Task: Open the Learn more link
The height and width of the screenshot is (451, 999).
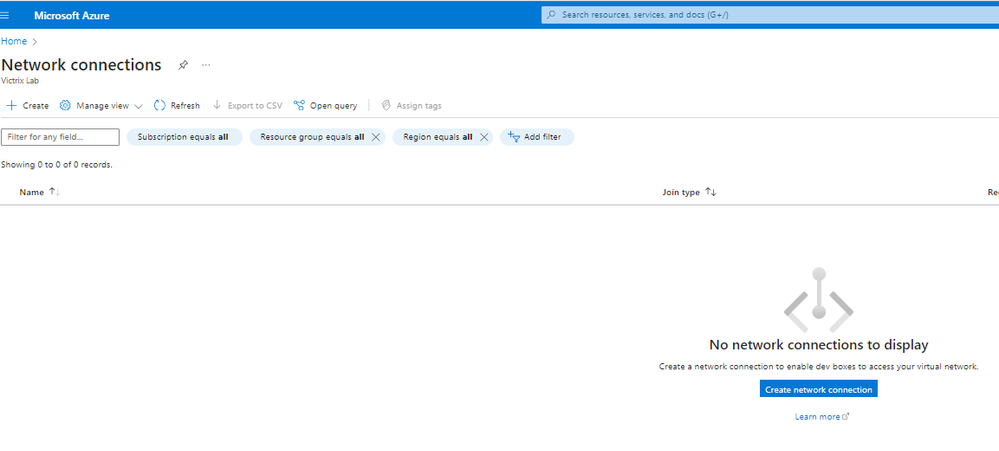Action: coord(817,417)
